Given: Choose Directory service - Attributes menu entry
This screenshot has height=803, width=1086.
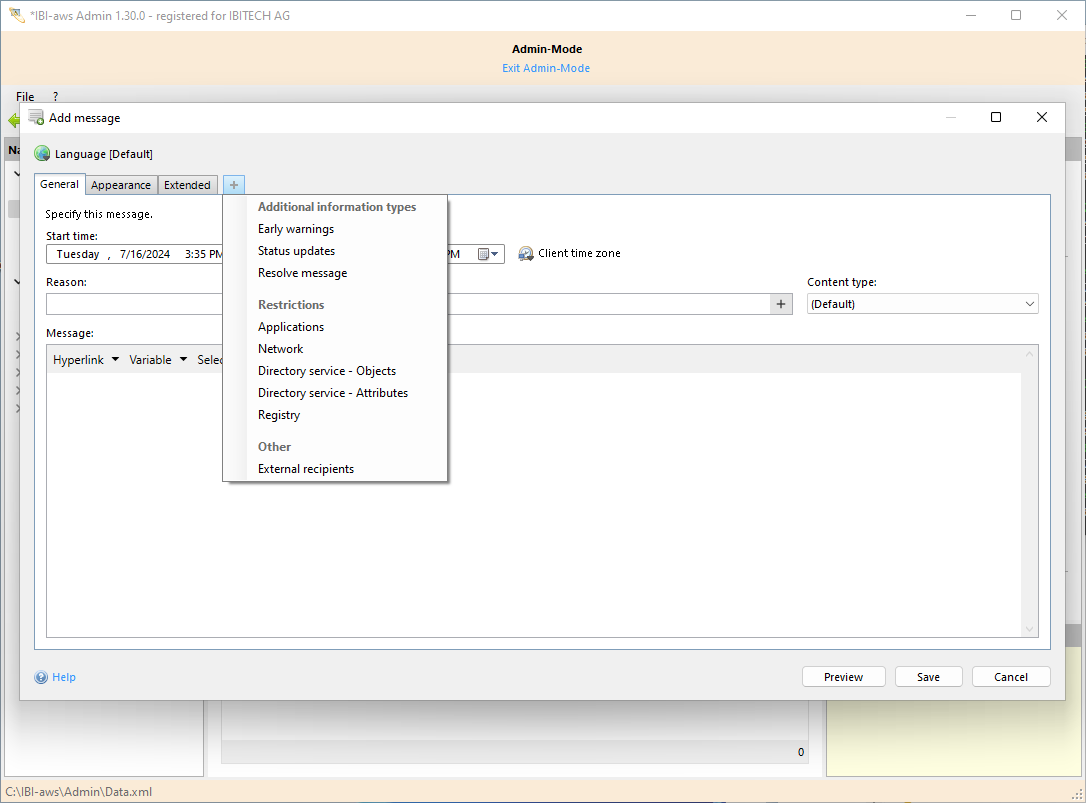Looking at the screenshot, I should 333,393.
